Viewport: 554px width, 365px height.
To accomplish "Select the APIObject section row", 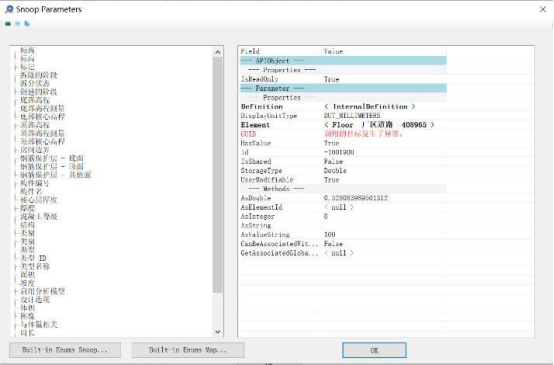I will pyautogui.click(x=343, y=61).
